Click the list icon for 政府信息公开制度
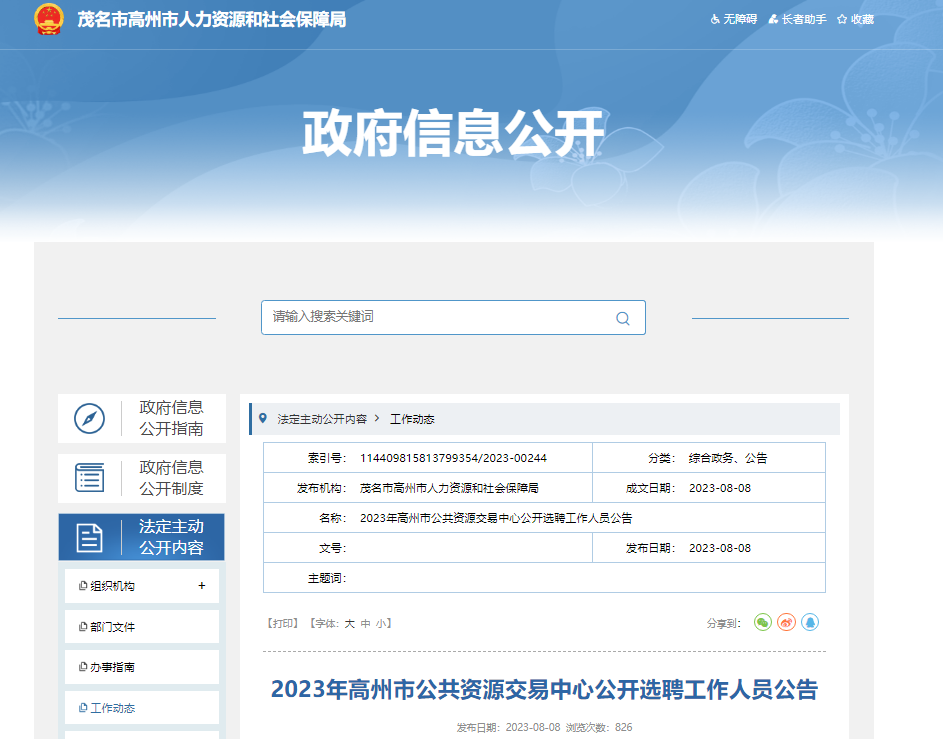 pyautogui.click(x=90, y=478)
